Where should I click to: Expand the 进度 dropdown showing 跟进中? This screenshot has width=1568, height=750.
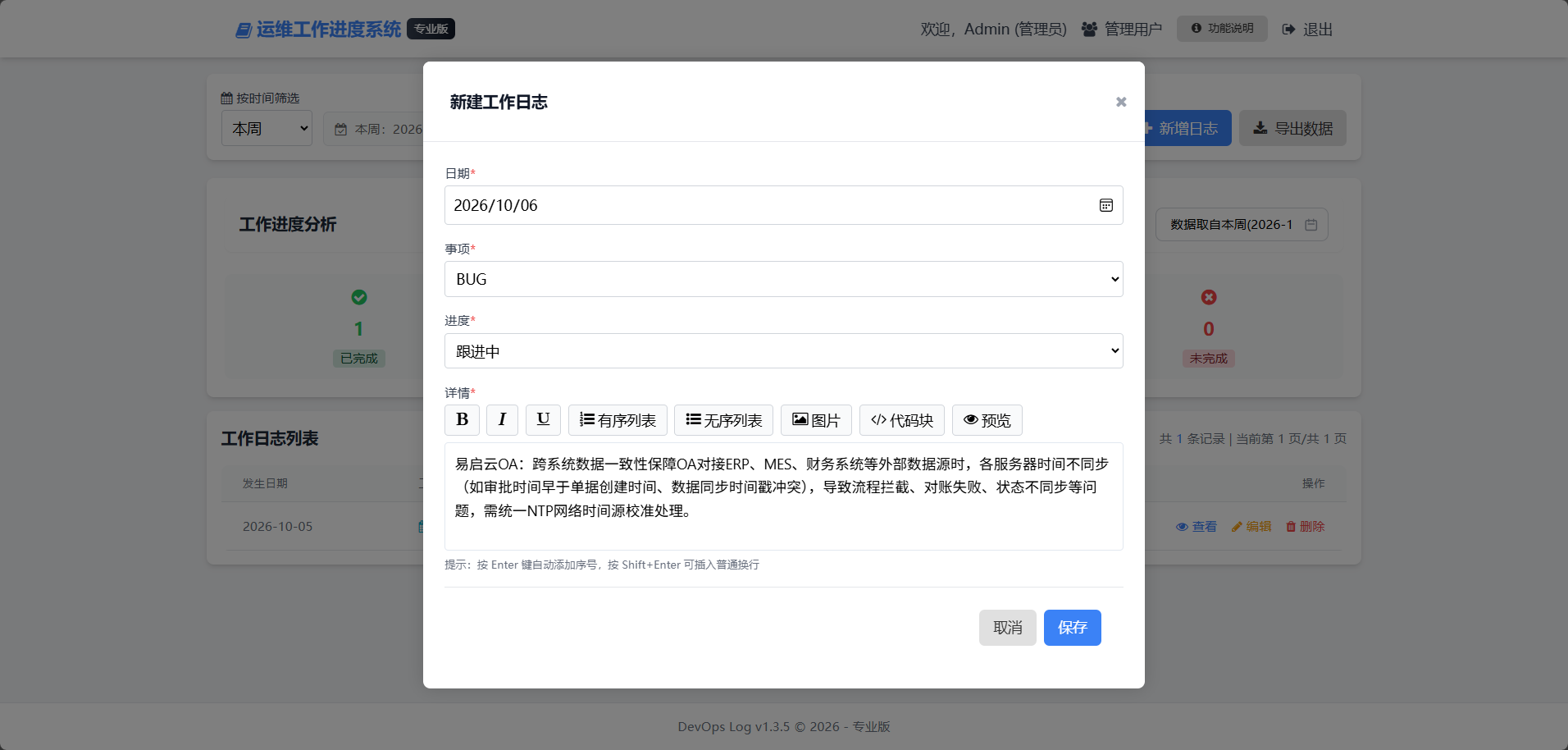coord(783,351)
